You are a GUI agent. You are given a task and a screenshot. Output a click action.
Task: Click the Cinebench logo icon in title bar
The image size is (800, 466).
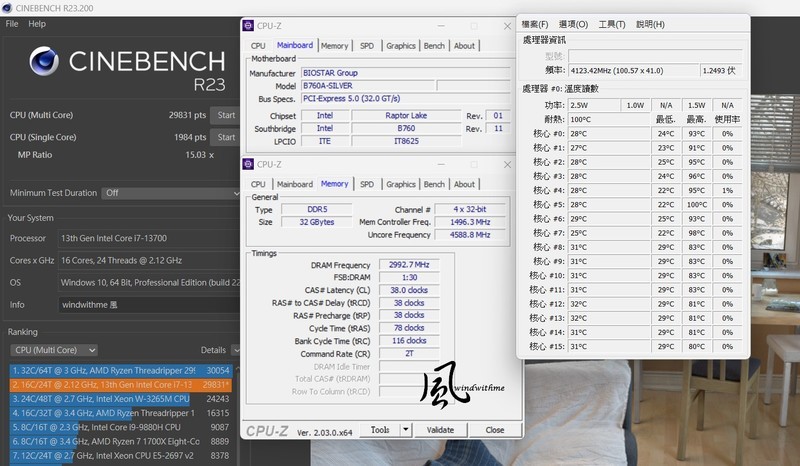[x=7, y=8]
